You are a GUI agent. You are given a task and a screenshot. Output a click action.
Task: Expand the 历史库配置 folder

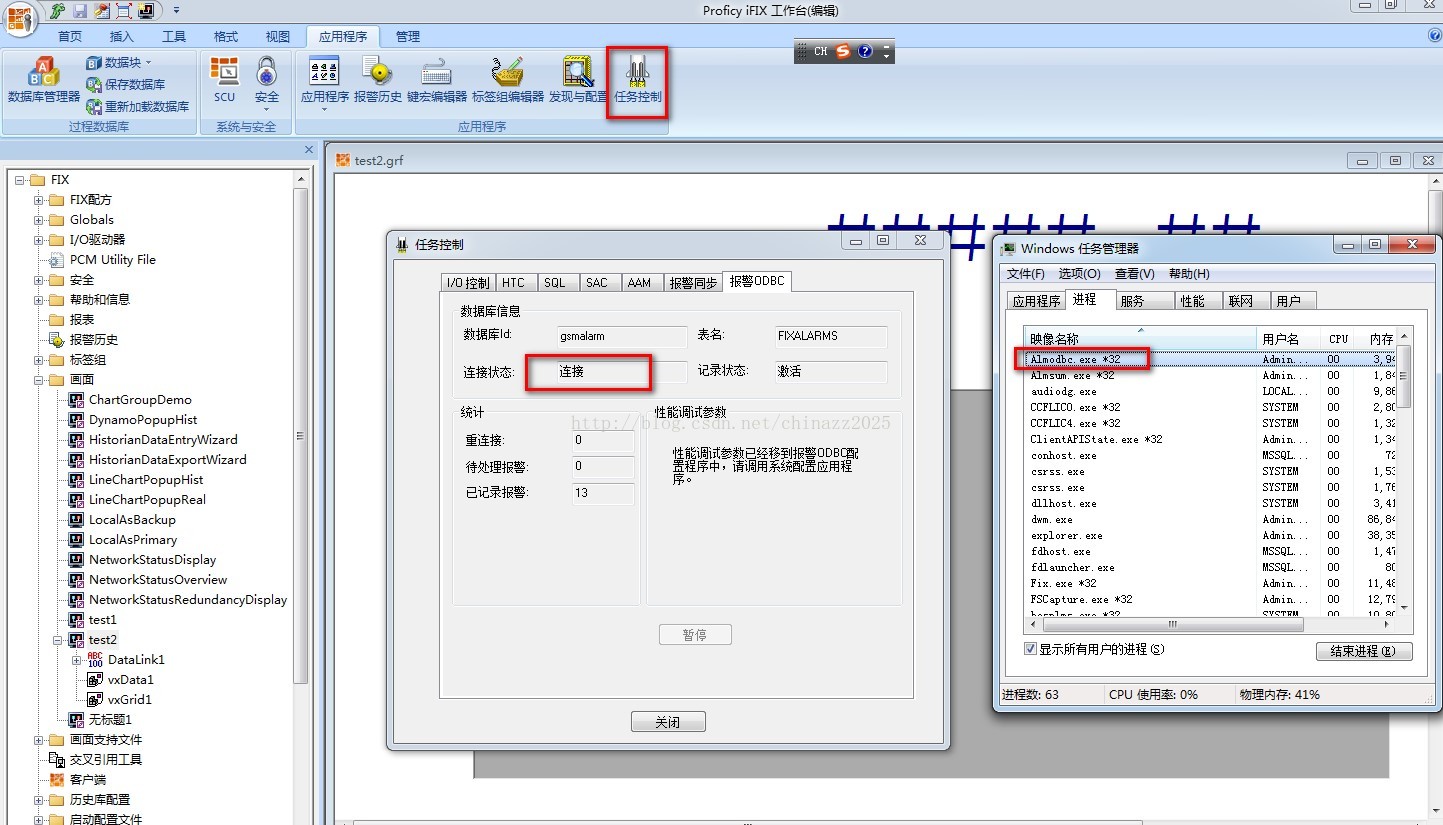coord(39,800)
